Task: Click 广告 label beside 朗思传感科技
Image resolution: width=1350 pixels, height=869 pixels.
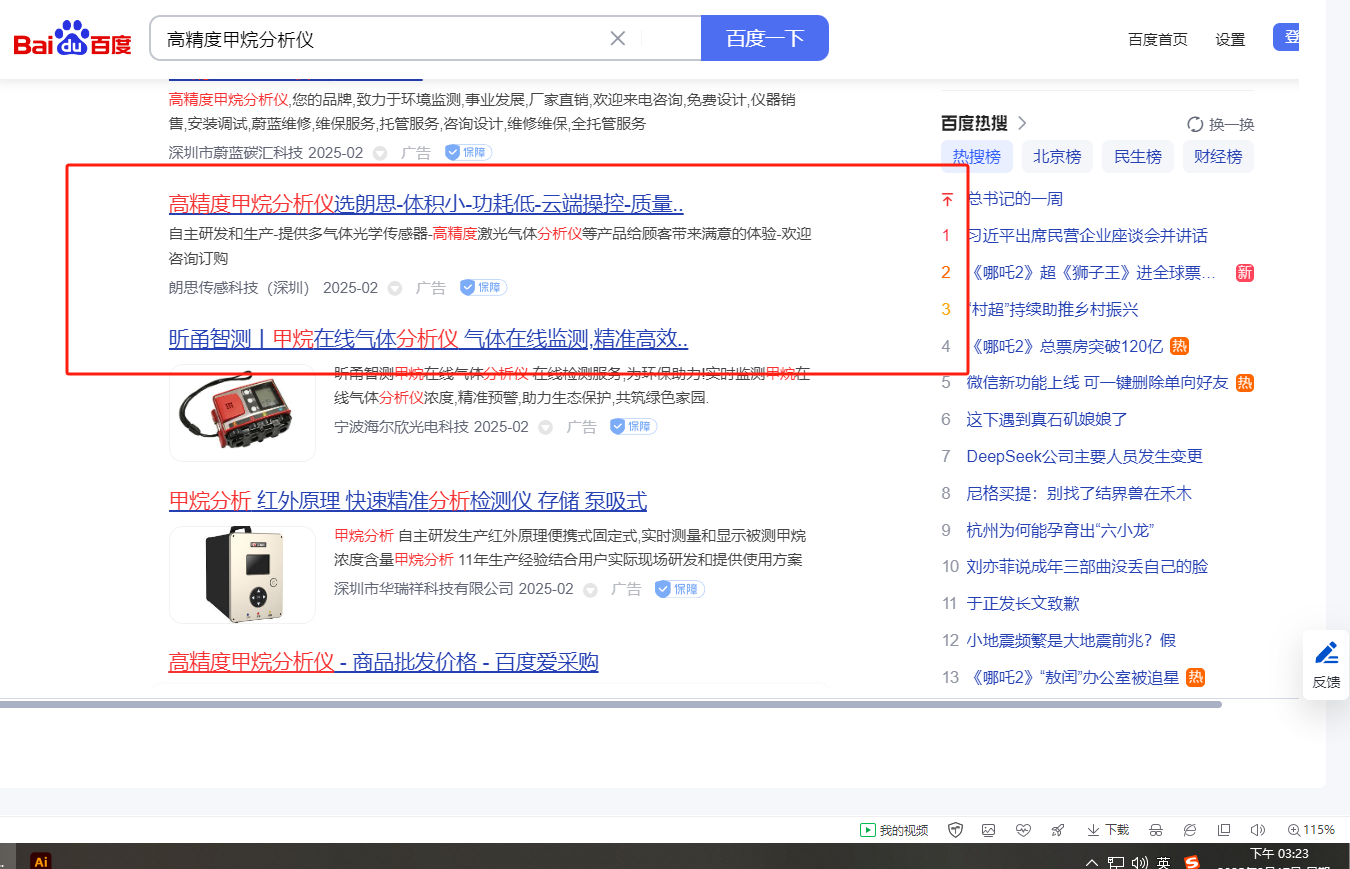Action: pos(431,288)
